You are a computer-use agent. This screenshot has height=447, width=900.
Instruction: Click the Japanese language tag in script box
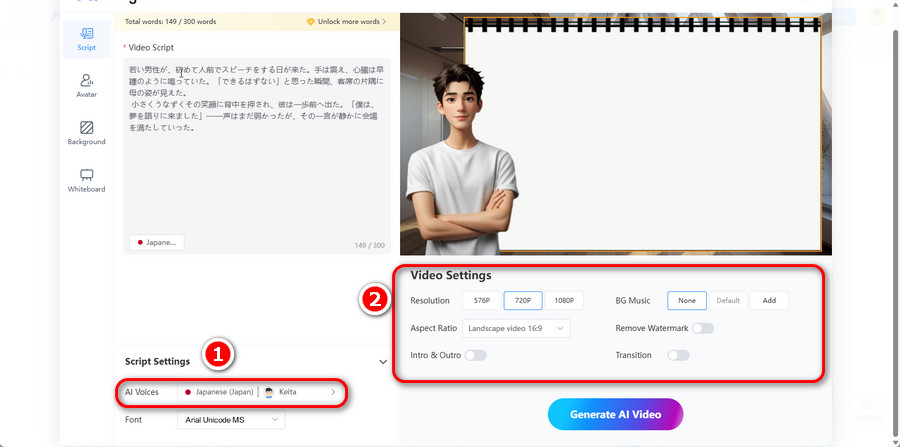(156, 242)
